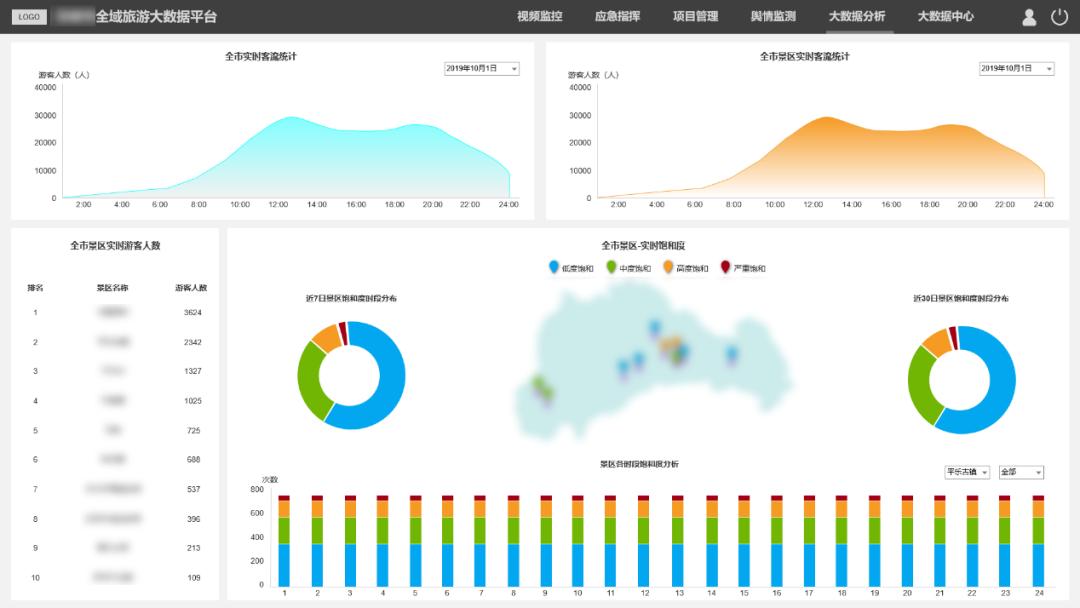The image size is (1080, 608).
Task: Click visitor count 213 in ranking
Action: point(194,548)
